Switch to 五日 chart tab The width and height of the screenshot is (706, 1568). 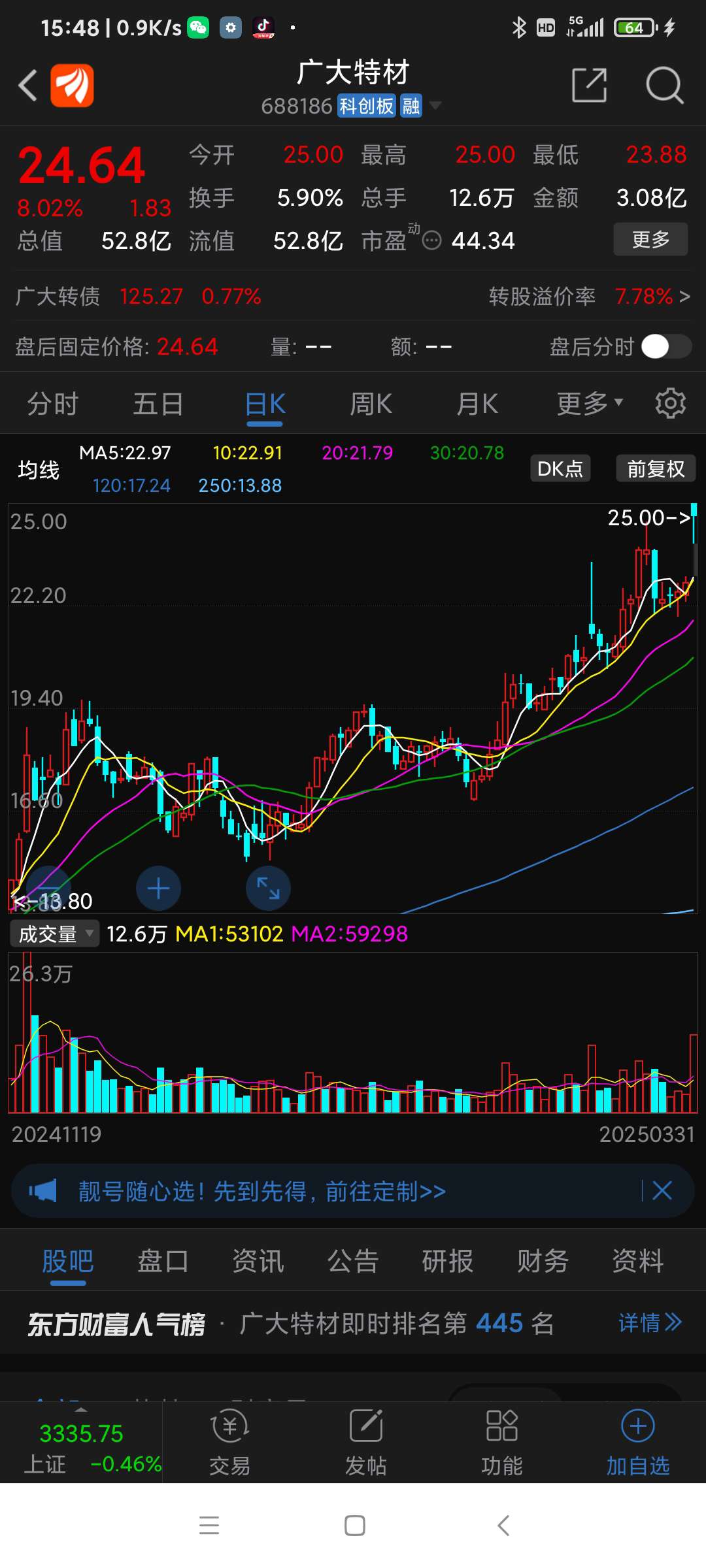159,404
